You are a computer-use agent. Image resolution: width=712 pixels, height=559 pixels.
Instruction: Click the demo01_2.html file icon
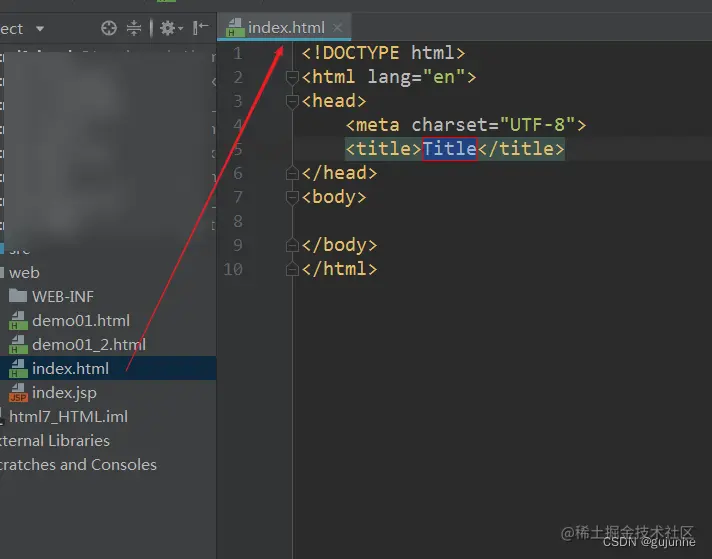click(18, 345)
